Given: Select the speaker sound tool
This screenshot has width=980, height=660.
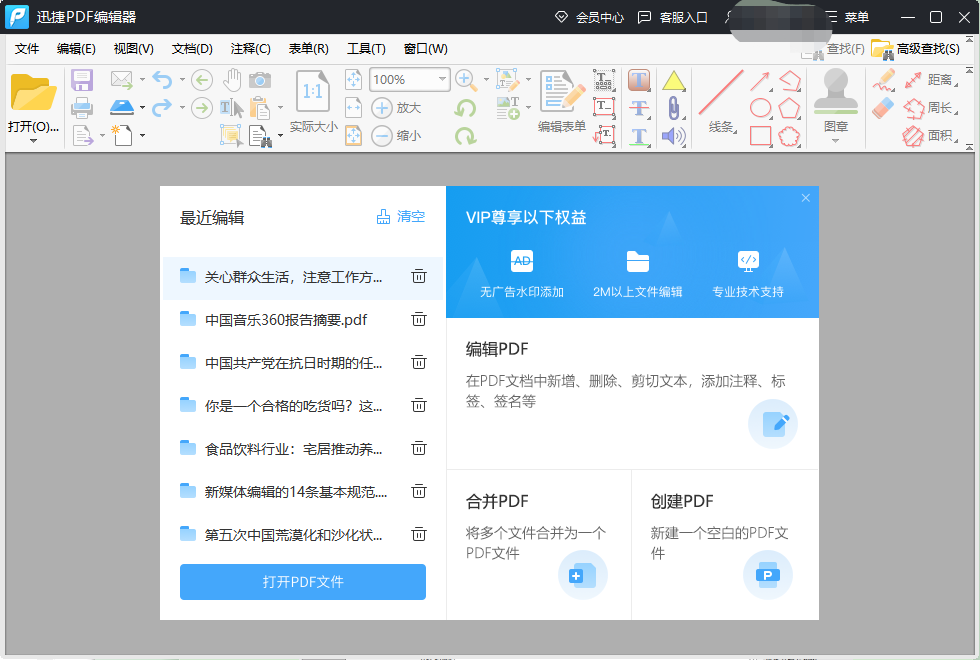Looking at the screenshot, I should 674,136.
